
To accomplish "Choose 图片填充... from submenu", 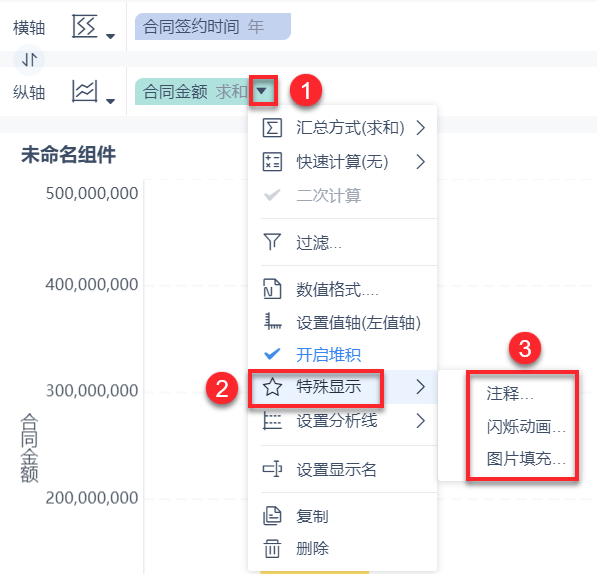I will tap(526, 459).
